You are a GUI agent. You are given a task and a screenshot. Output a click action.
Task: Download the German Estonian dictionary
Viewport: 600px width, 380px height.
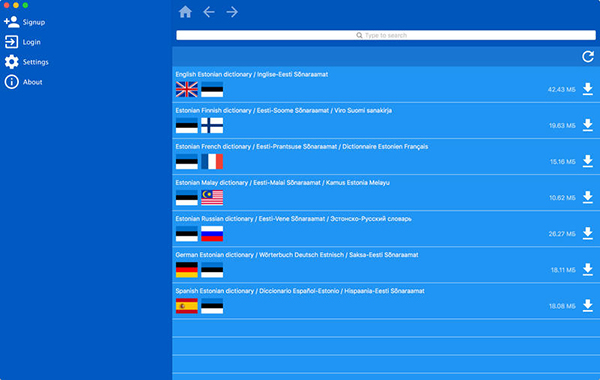coord(588,269)
